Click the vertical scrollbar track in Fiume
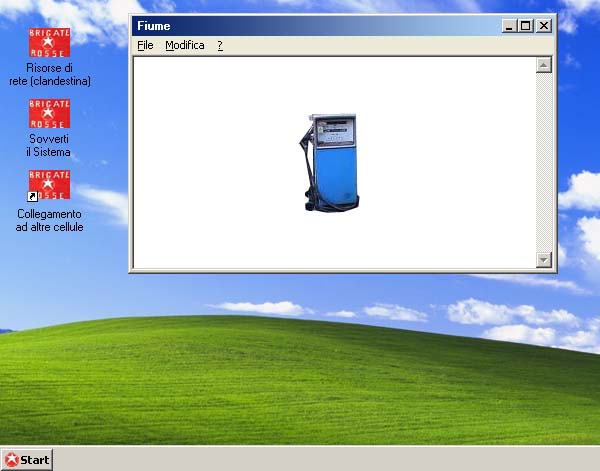The image size is (600, 471). 544,162
